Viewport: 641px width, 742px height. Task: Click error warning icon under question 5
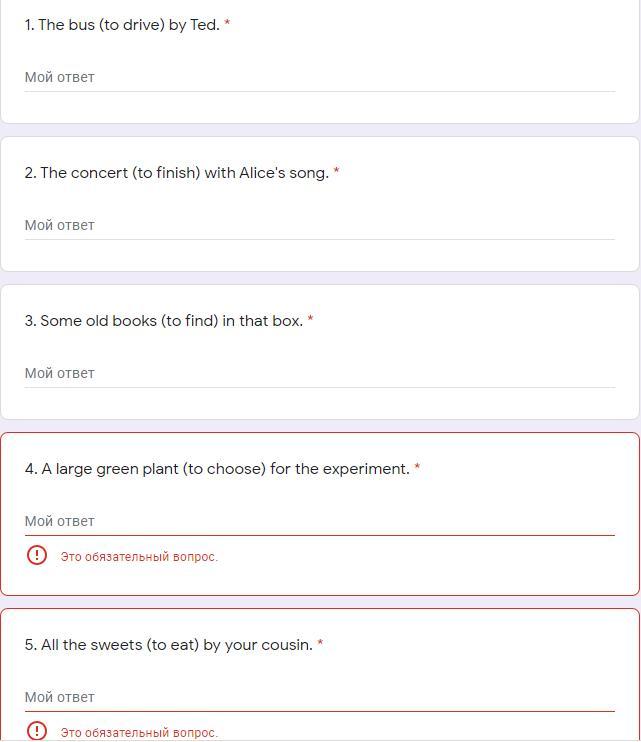pos(37,731)
